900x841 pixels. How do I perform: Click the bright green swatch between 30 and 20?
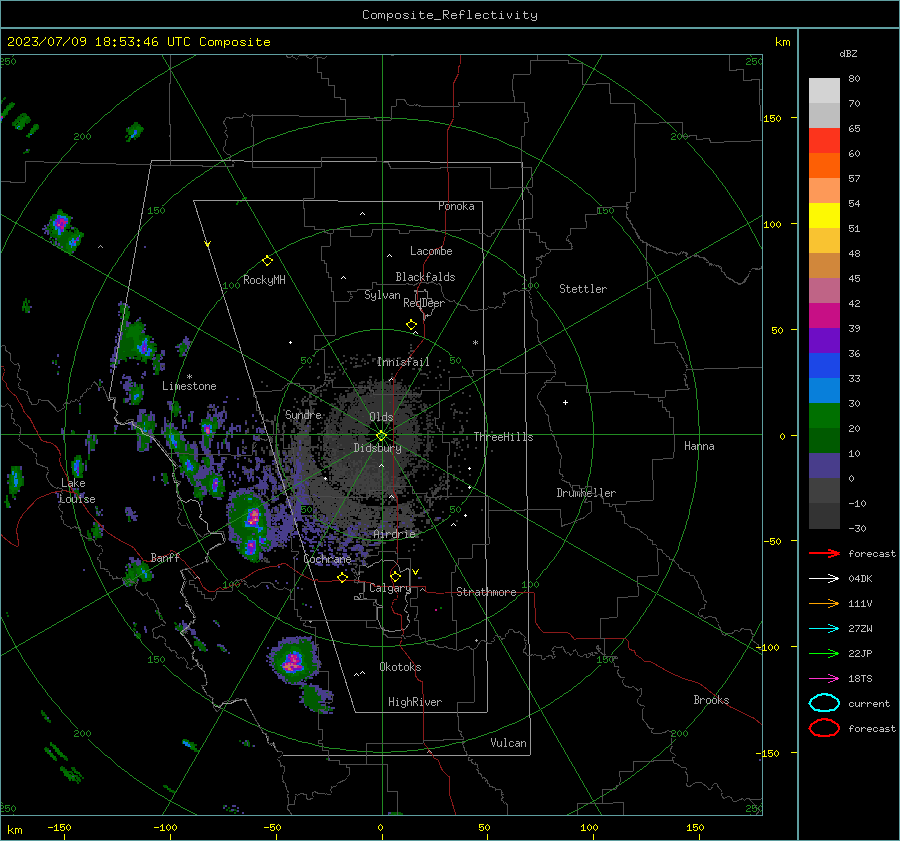pyautogui.click(x=824, y=416)
